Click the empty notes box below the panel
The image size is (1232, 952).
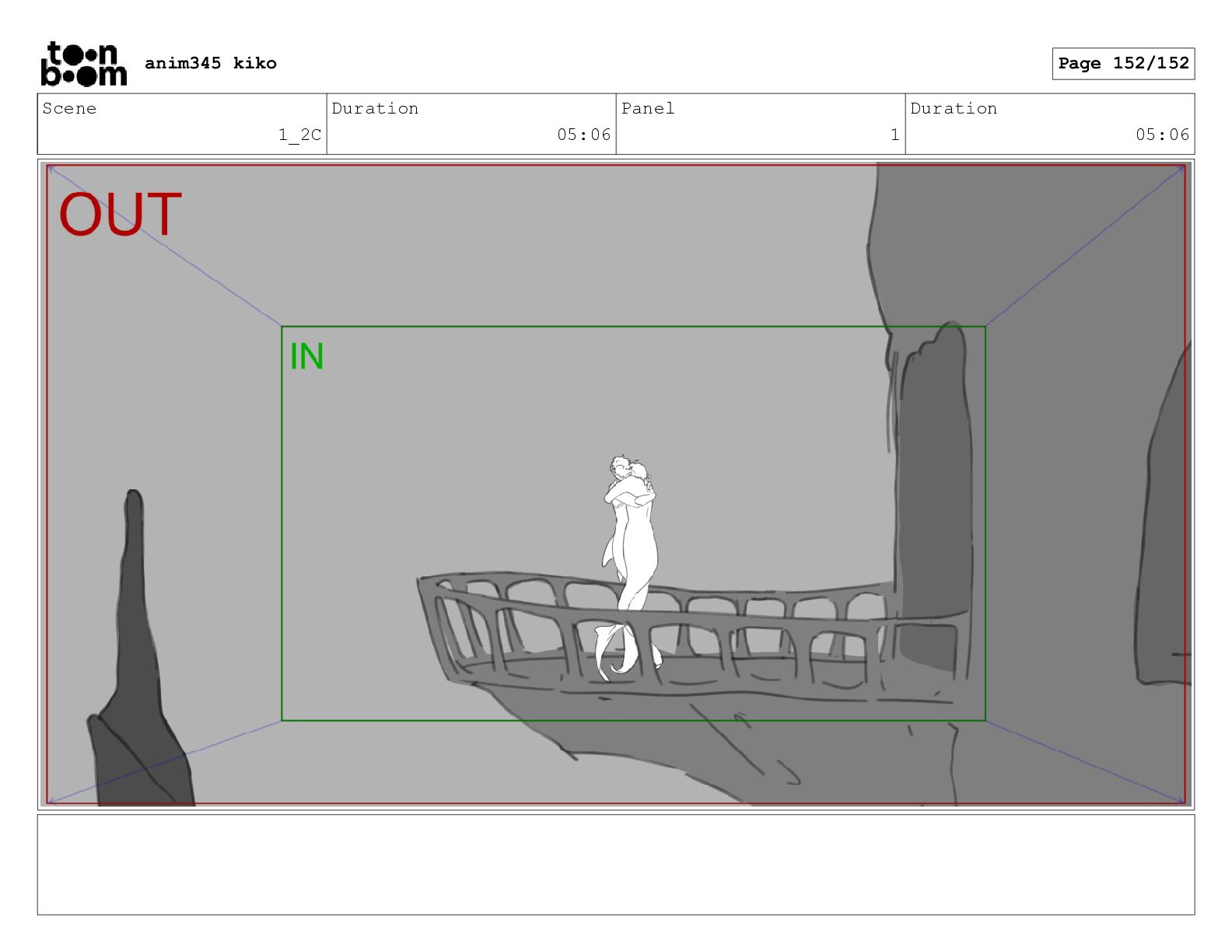click(x=616, y=864)
